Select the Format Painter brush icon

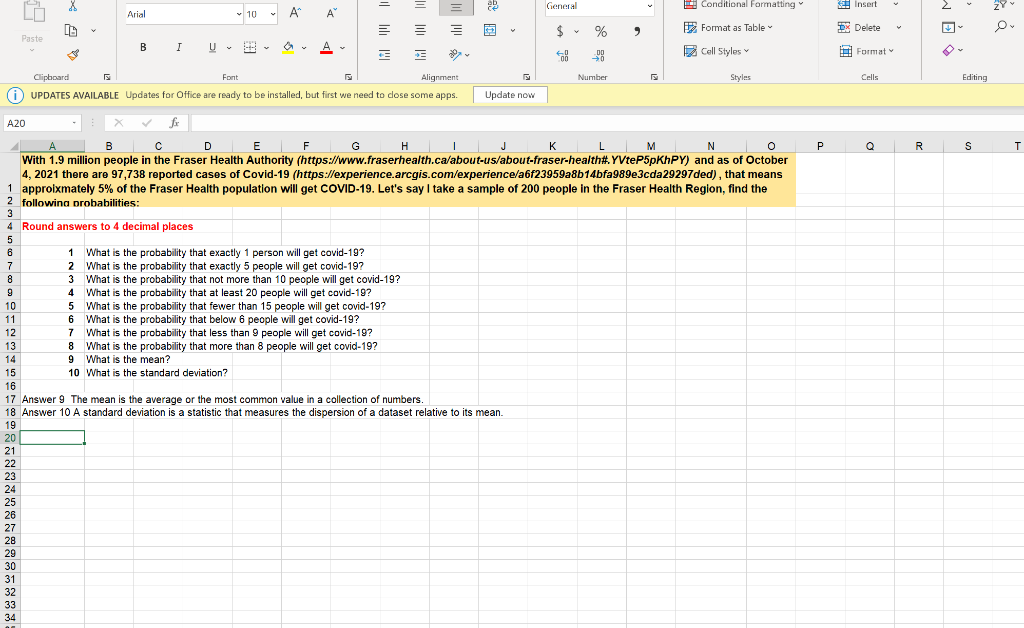(x=73, y=55)
